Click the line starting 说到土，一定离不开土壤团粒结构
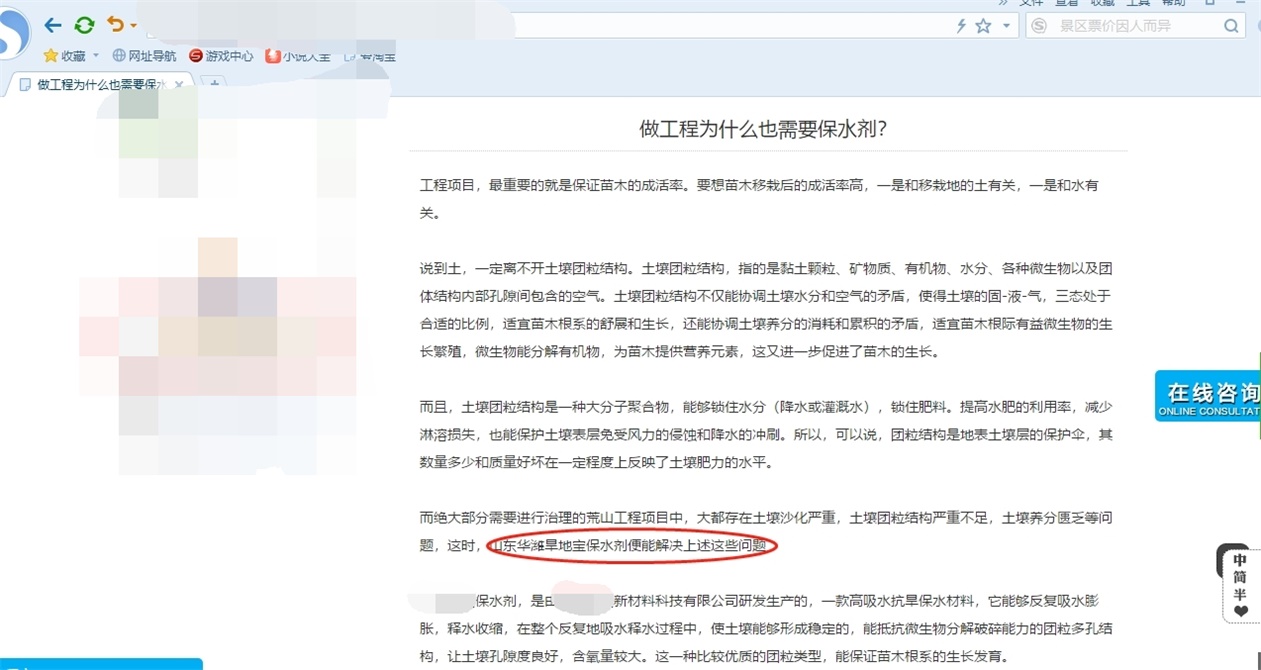This screenshot has width=1261, height=670. (x=766, y=268)
